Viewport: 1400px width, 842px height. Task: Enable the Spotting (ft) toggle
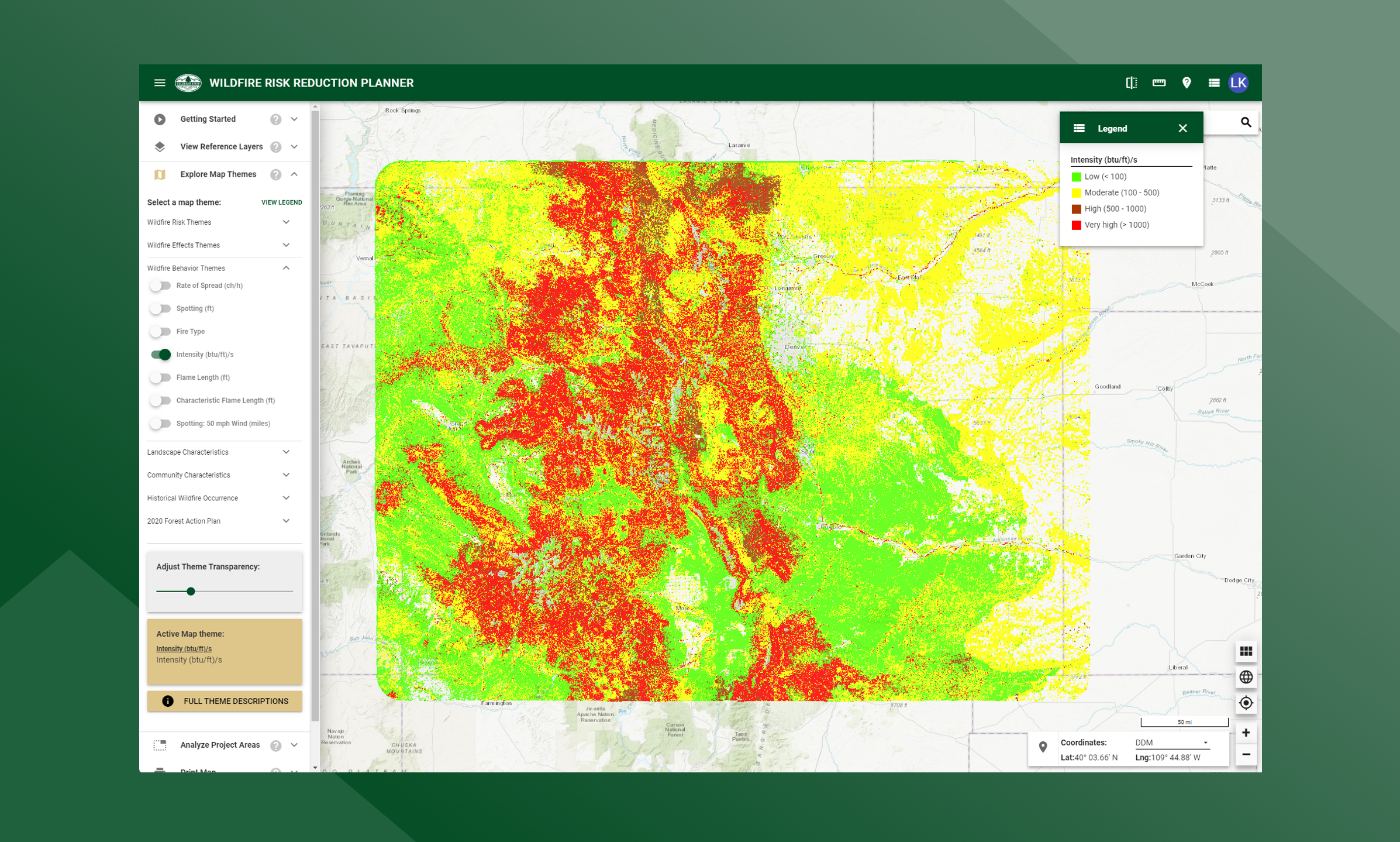[x=160, y=308]
